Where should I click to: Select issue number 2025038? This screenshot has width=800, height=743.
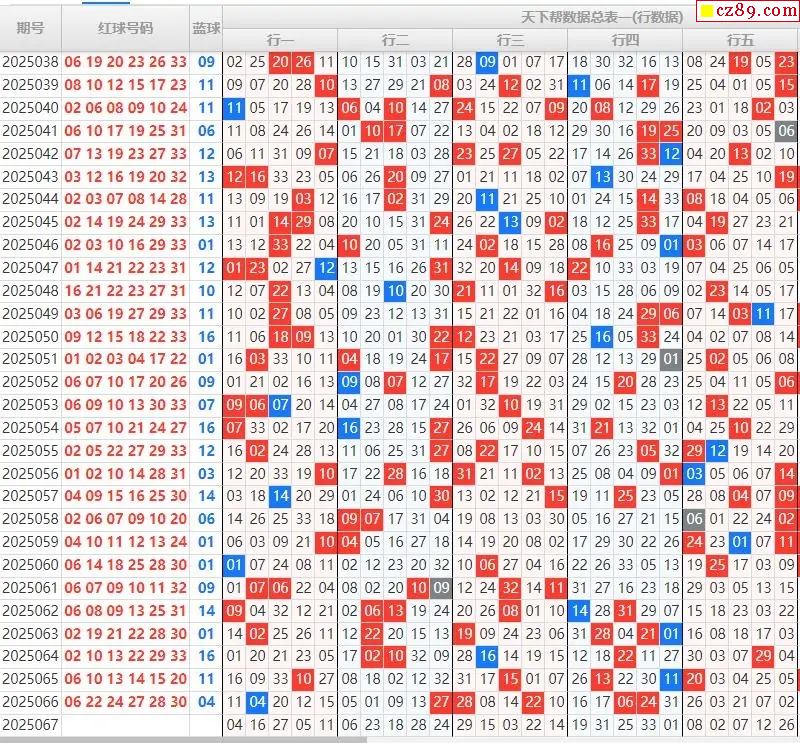[x=31, y=62]
